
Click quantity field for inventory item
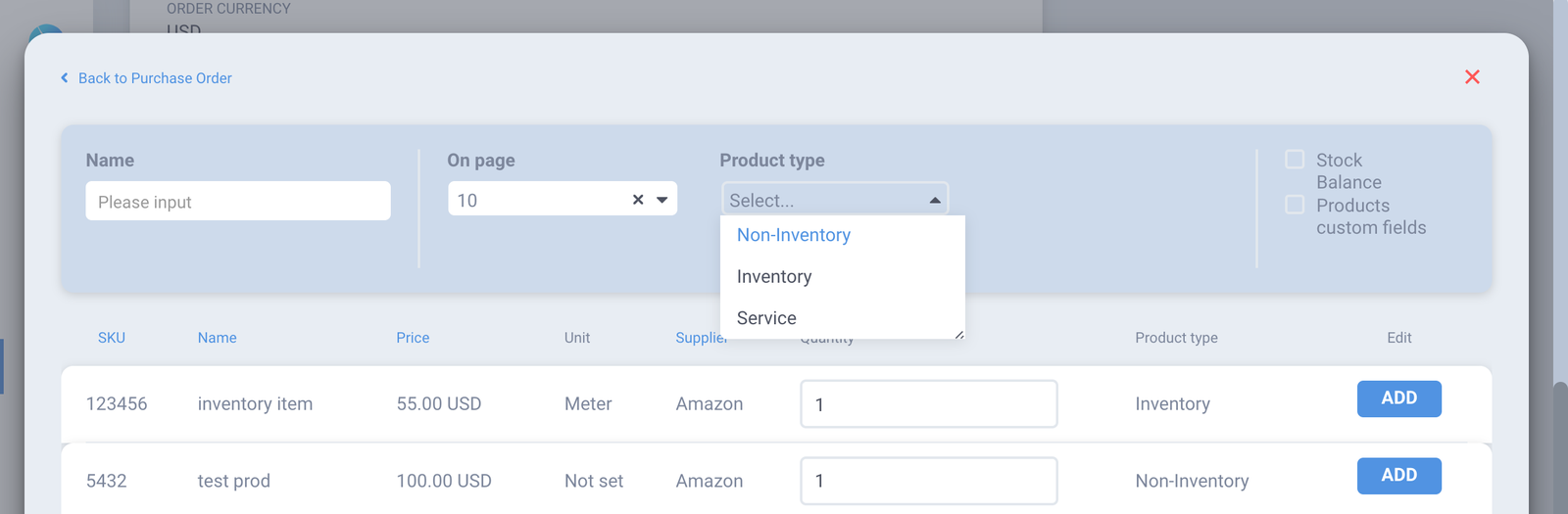tap(928, 404)
